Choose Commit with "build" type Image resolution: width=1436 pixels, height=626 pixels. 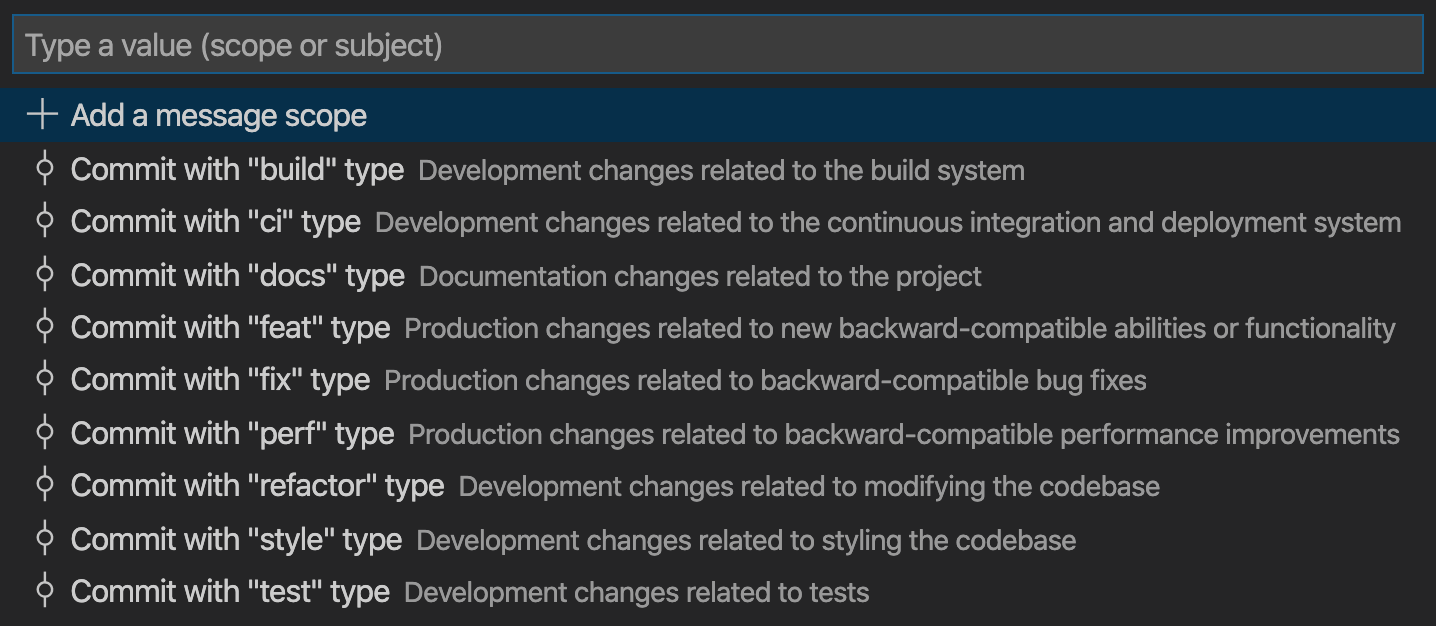pos(237,169)
